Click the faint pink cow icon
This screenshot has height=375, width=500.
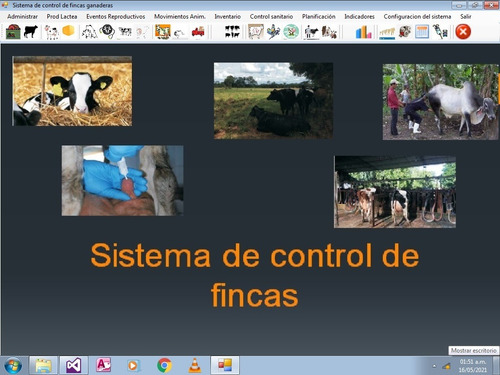point(142,32)
